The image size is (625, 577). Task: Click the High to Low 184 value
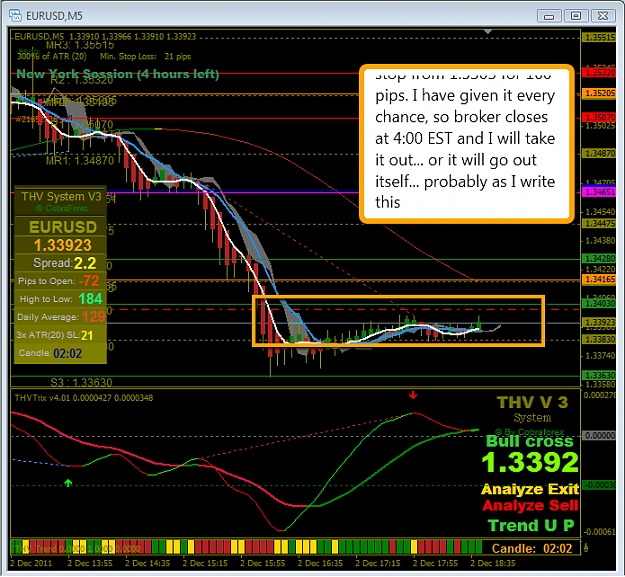click(x=90, y=299)
